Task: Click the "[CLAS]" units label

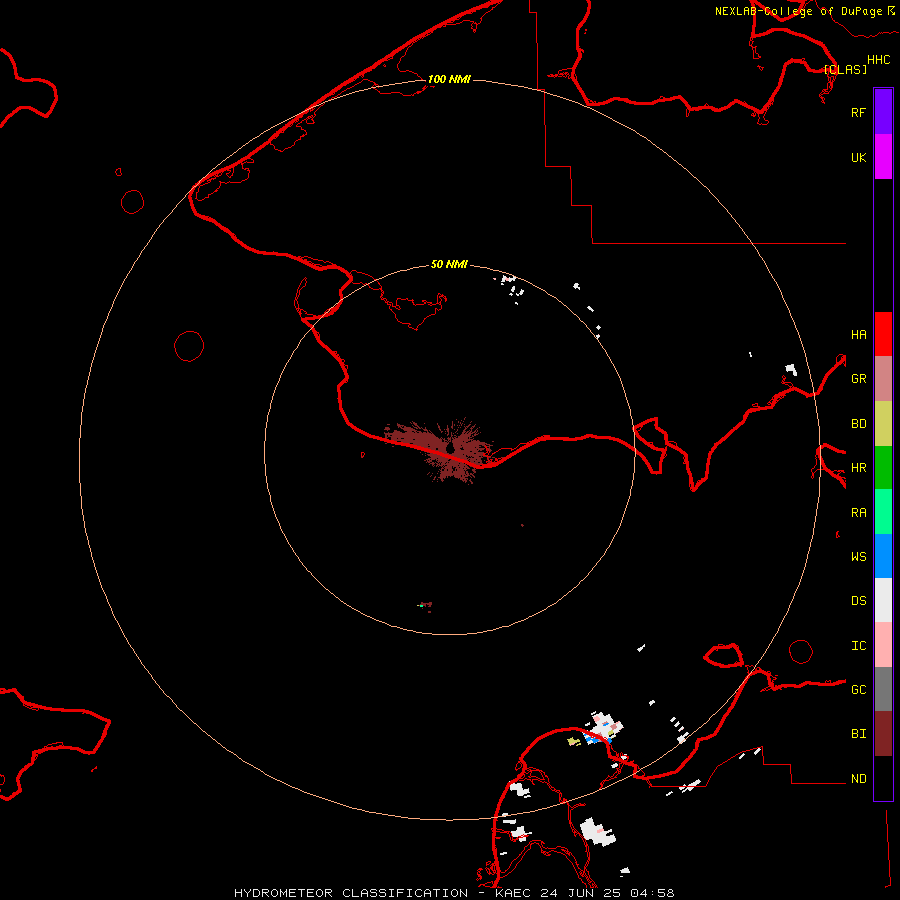Action: 845,69
